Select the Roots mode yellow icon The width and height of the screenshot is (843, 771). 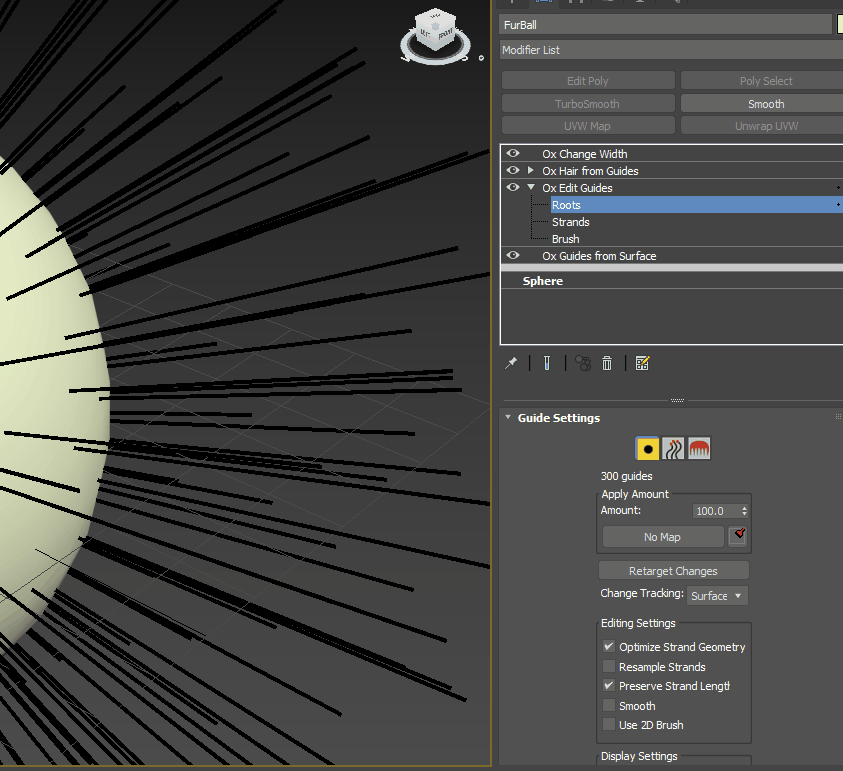coord(648,450)
